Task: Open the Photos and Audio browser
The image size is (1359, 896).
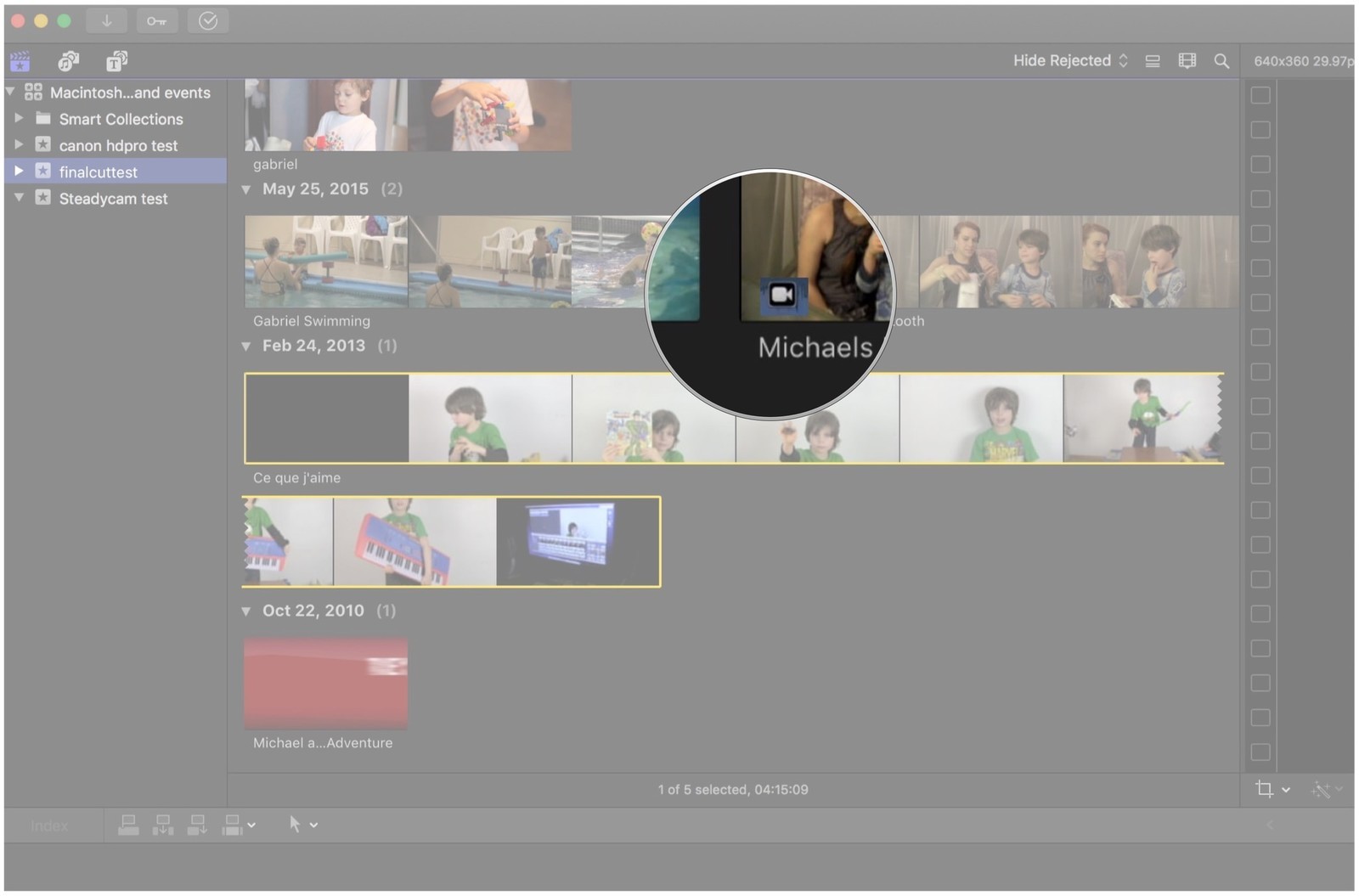Action: [x=68, y=60]
